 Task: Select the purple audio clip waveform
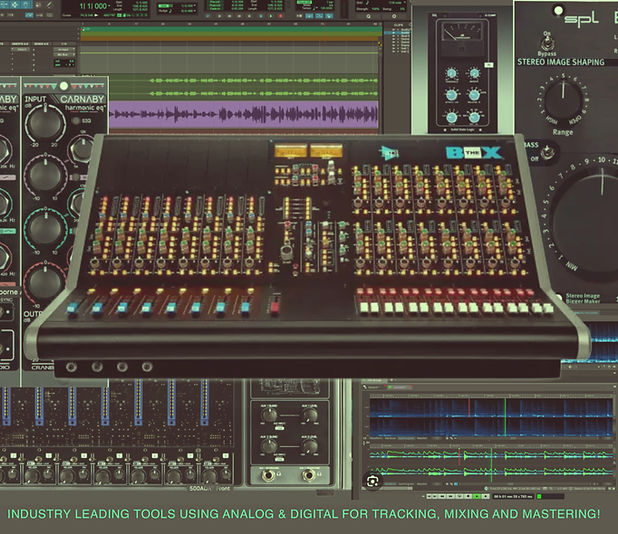tap(244, 115)
